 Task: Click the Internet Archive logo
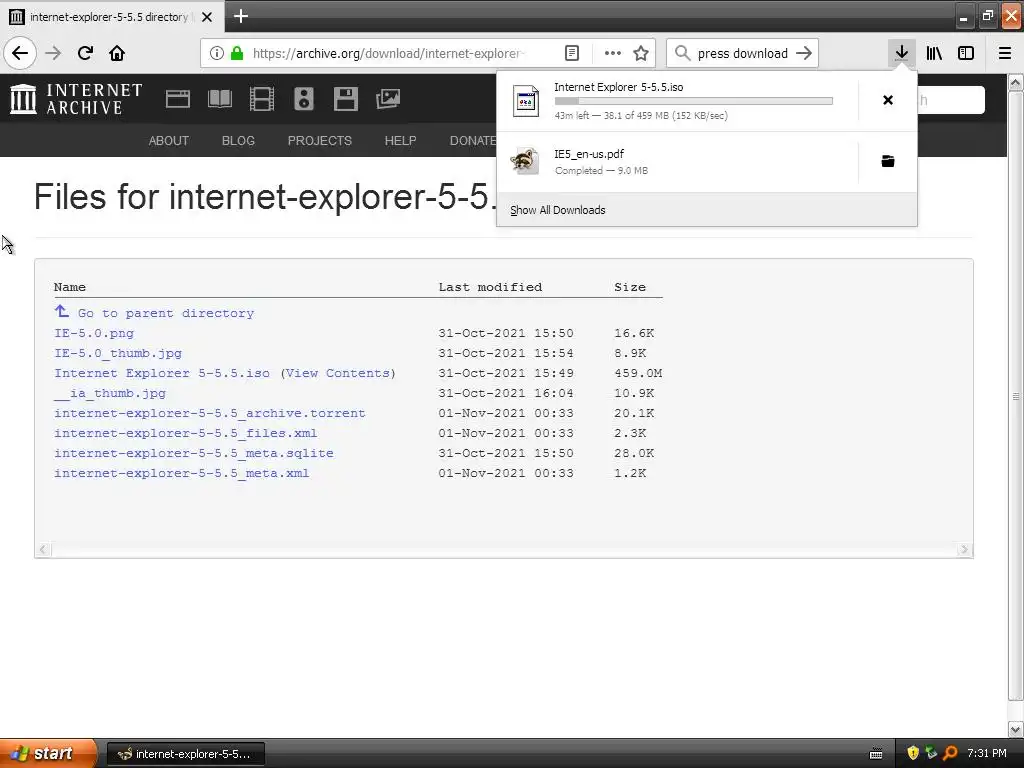[76, 99]
